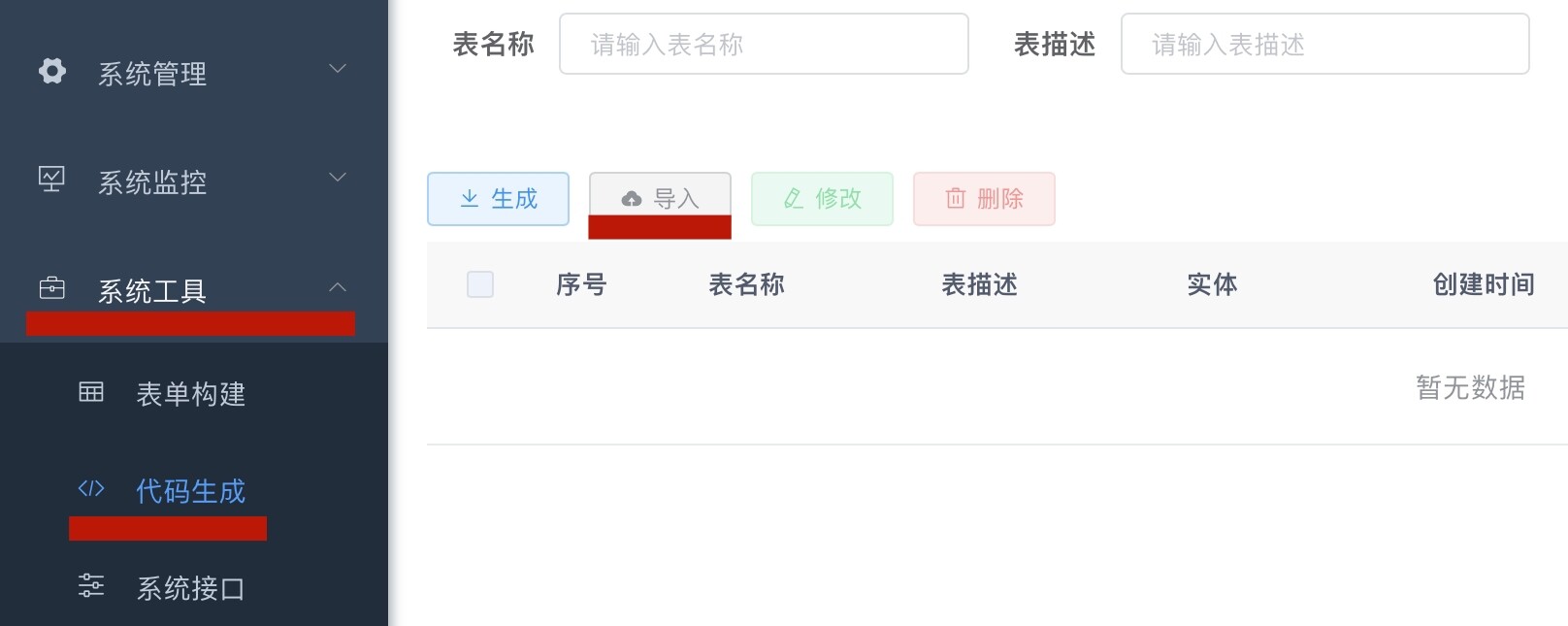
Task: Click the 删除 button
Action: point(983,198)
